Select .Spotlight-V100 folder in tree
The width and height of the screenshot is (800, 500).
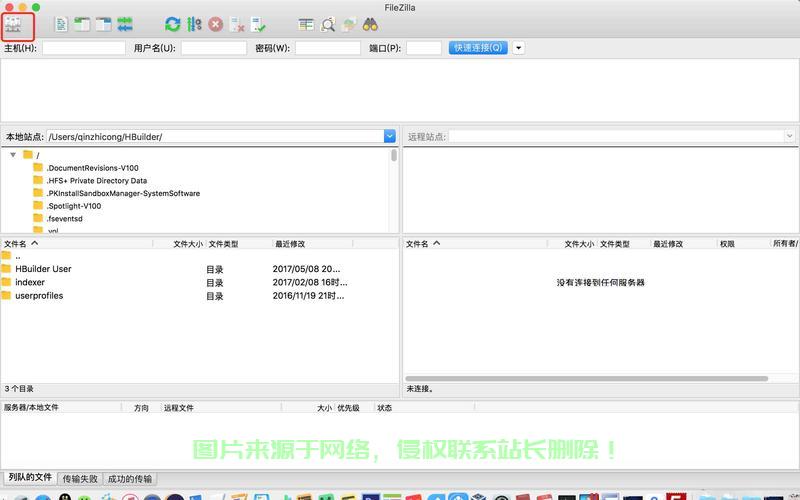click(x=67, y=206)
